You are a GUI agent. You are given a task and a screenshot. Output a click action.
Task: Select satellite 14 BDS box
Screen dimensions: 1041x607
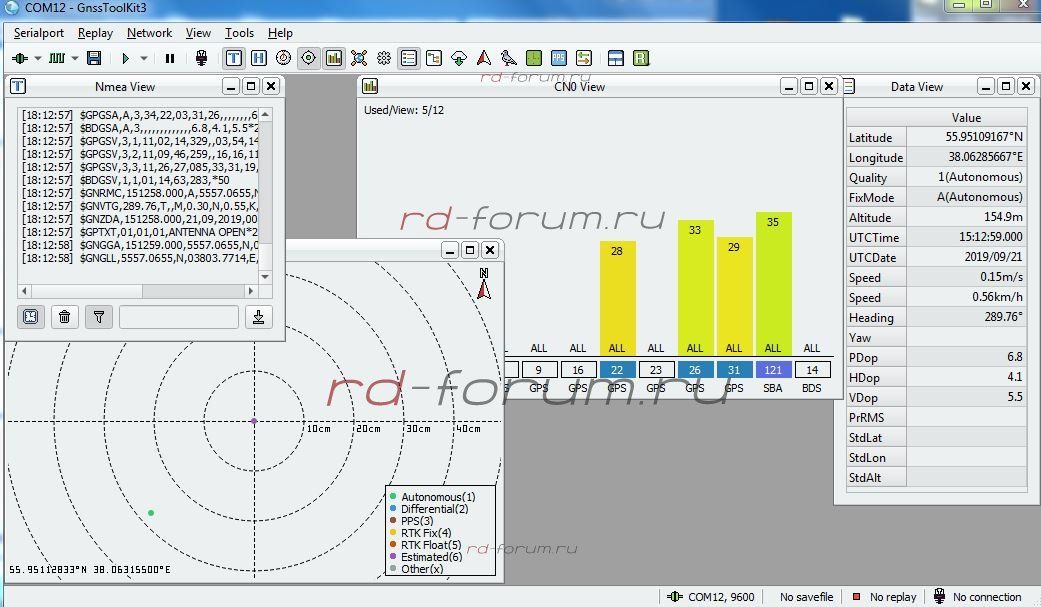[812, 370]
